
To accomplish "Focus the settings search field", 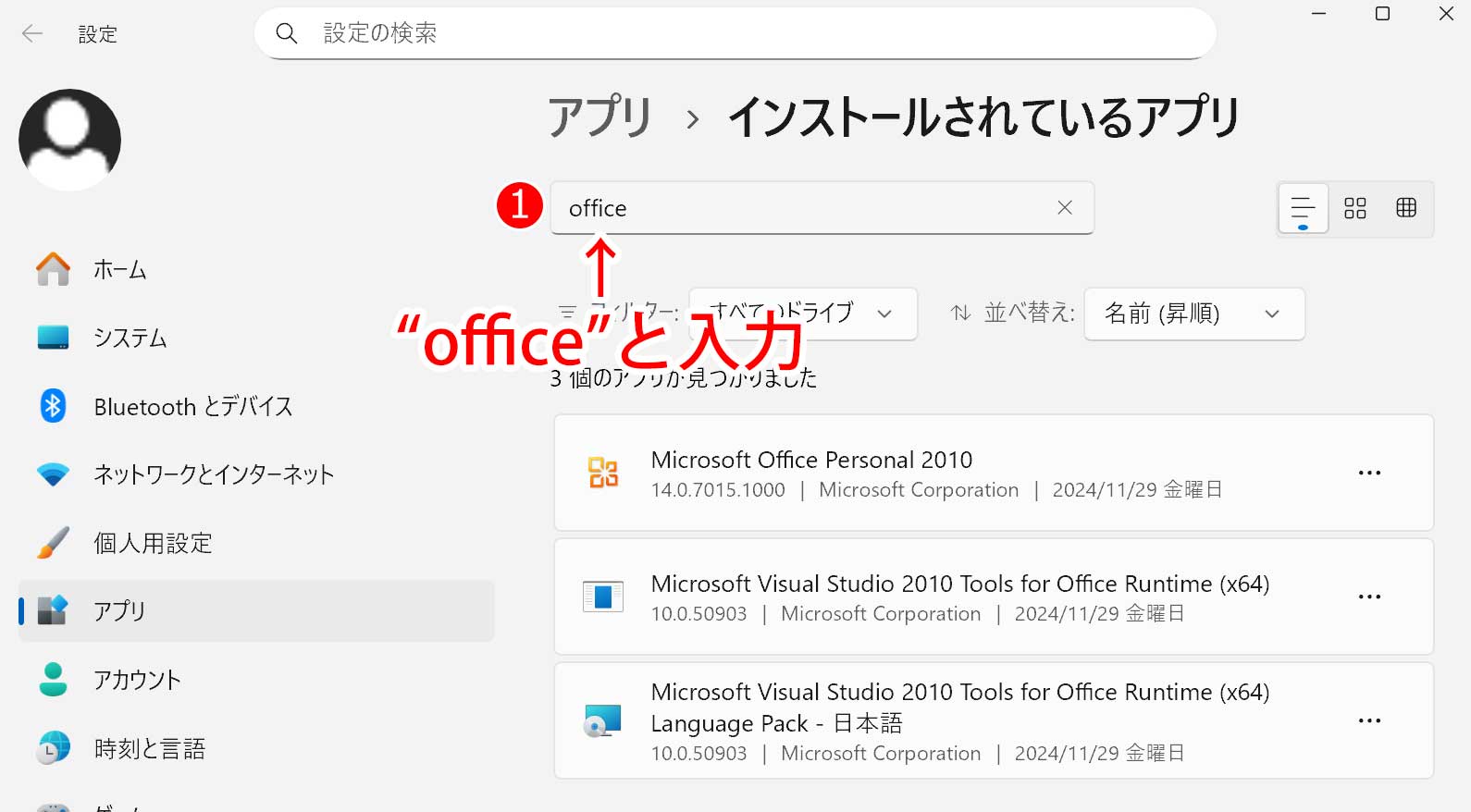I will 735,33.
